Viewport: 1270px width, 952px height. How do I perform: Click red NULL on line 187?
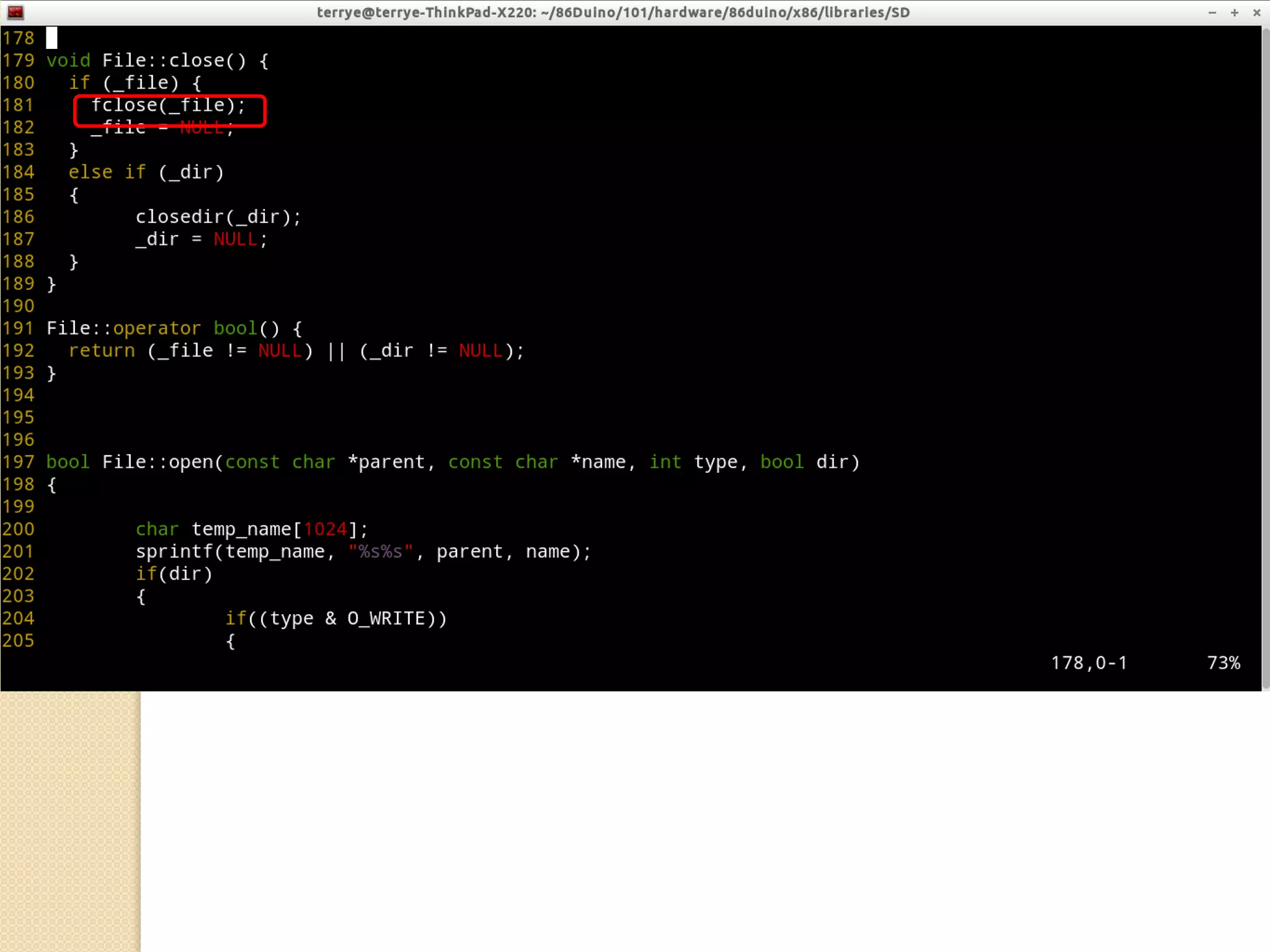235,239
